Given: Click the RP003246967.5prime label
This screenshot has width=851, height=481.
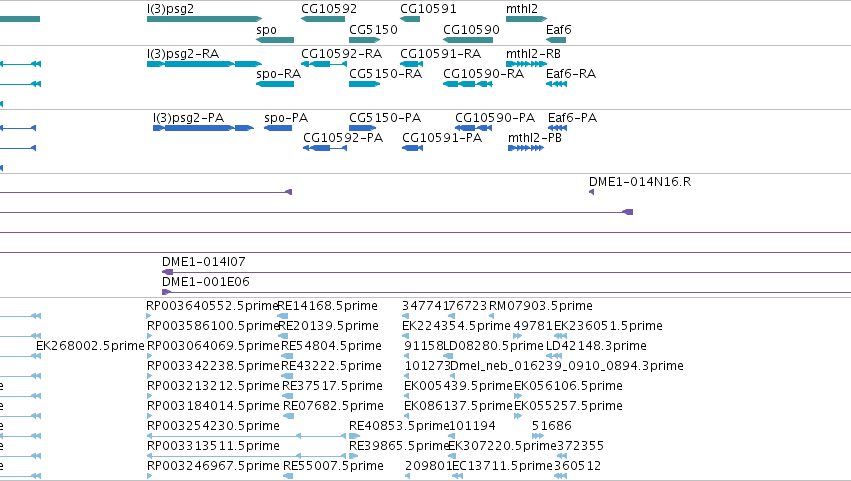Looking at the screenshot, I should (213, 466).
